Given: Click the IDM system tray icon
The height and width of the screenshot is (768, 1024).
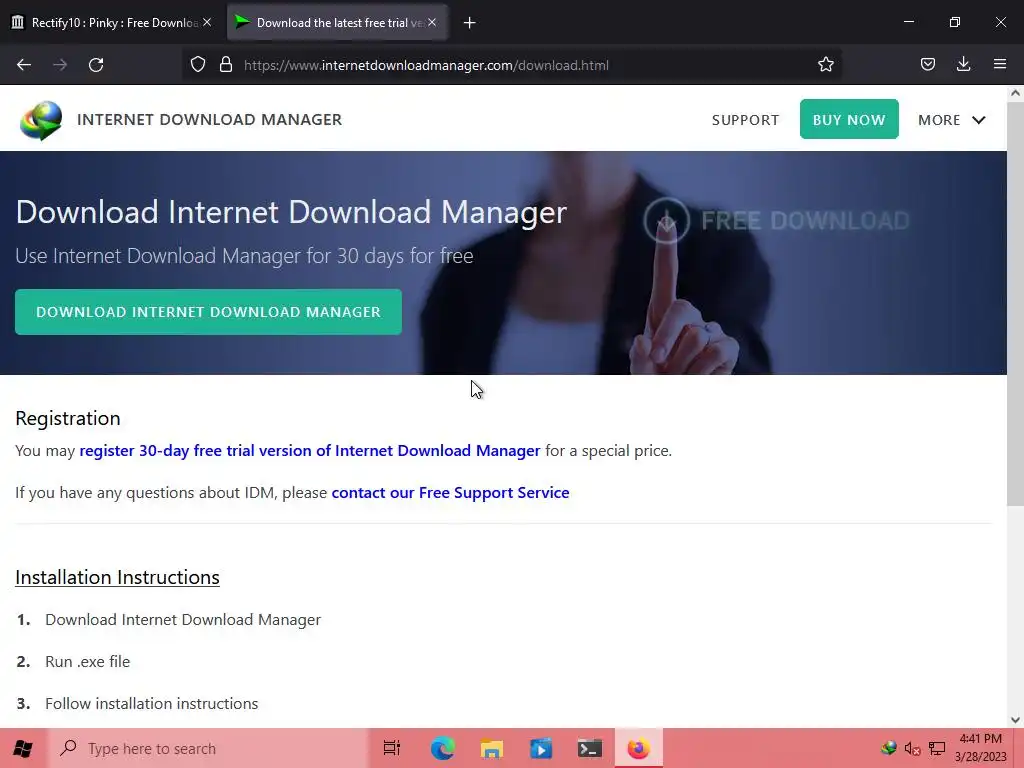Looking at the screenshot, I should tap(889, 748).
